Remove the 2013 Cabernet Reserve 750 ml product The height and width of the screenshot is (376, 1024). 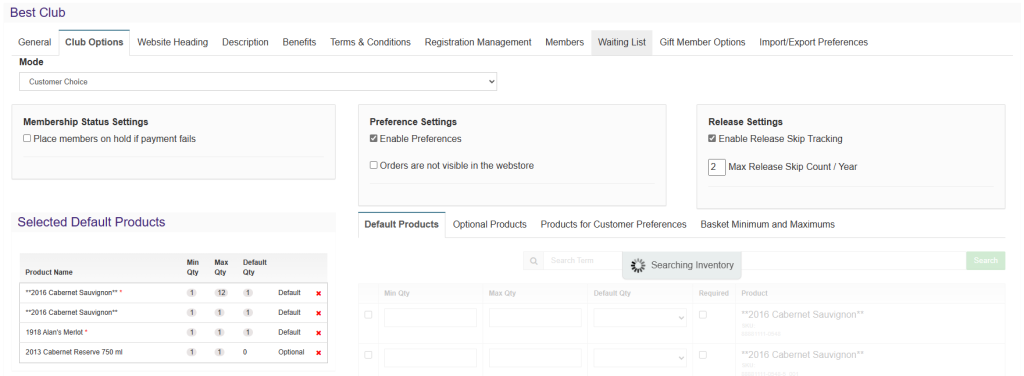(x=319, y=352)
